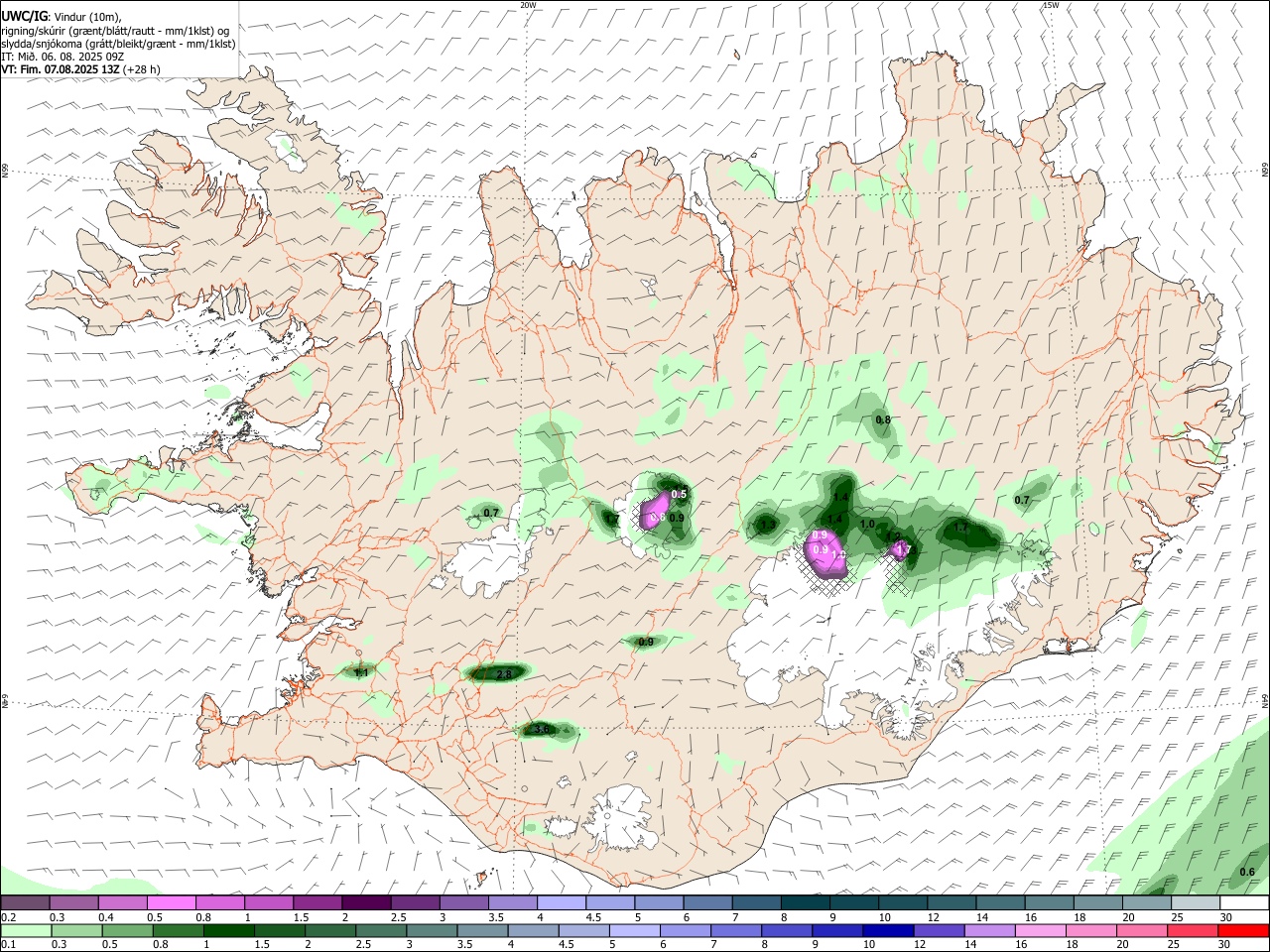Select the 3.6 precipitation value on the map

[541, 730]
